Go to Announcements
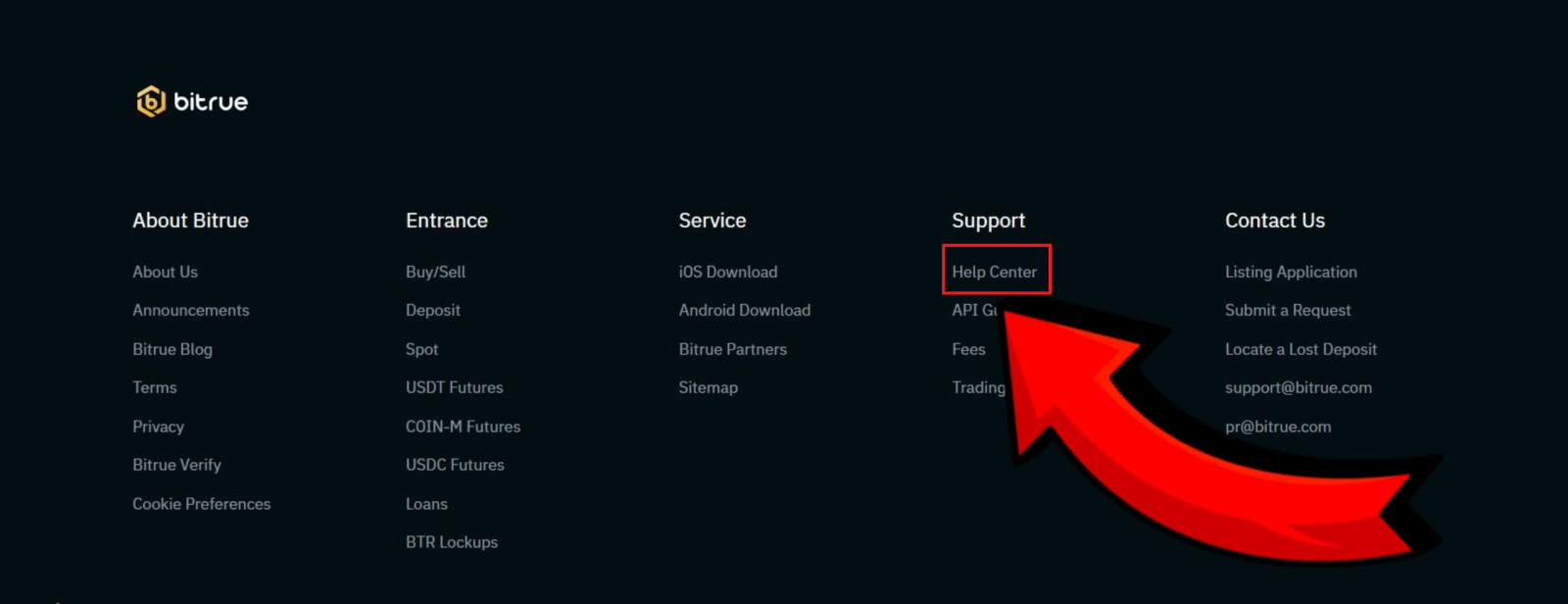Viewport: 1568px width, 604px height. (x=191, y=310)
